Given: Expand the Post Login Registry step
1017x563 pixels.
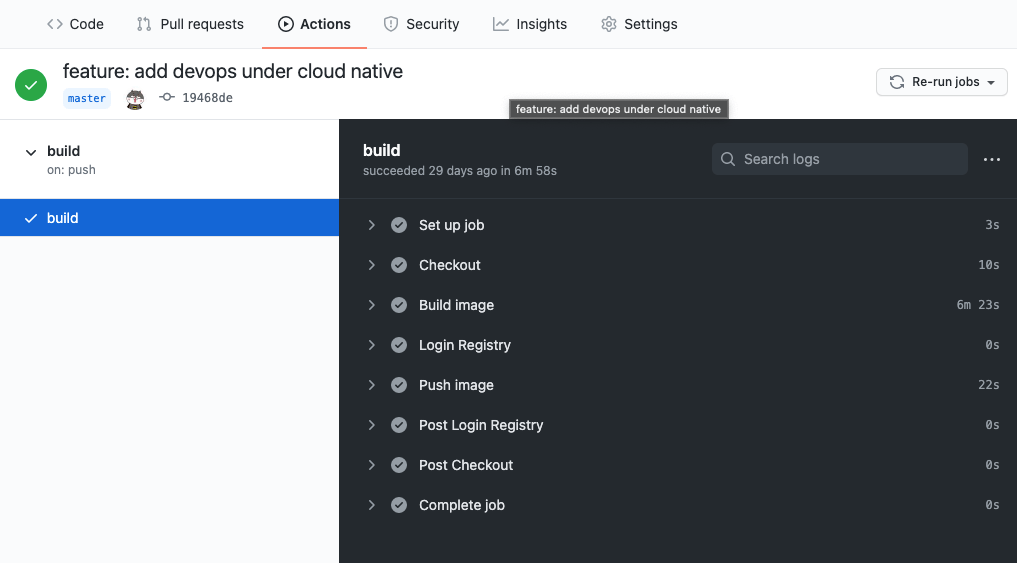Looking at the screenshot, I should 372,425.
